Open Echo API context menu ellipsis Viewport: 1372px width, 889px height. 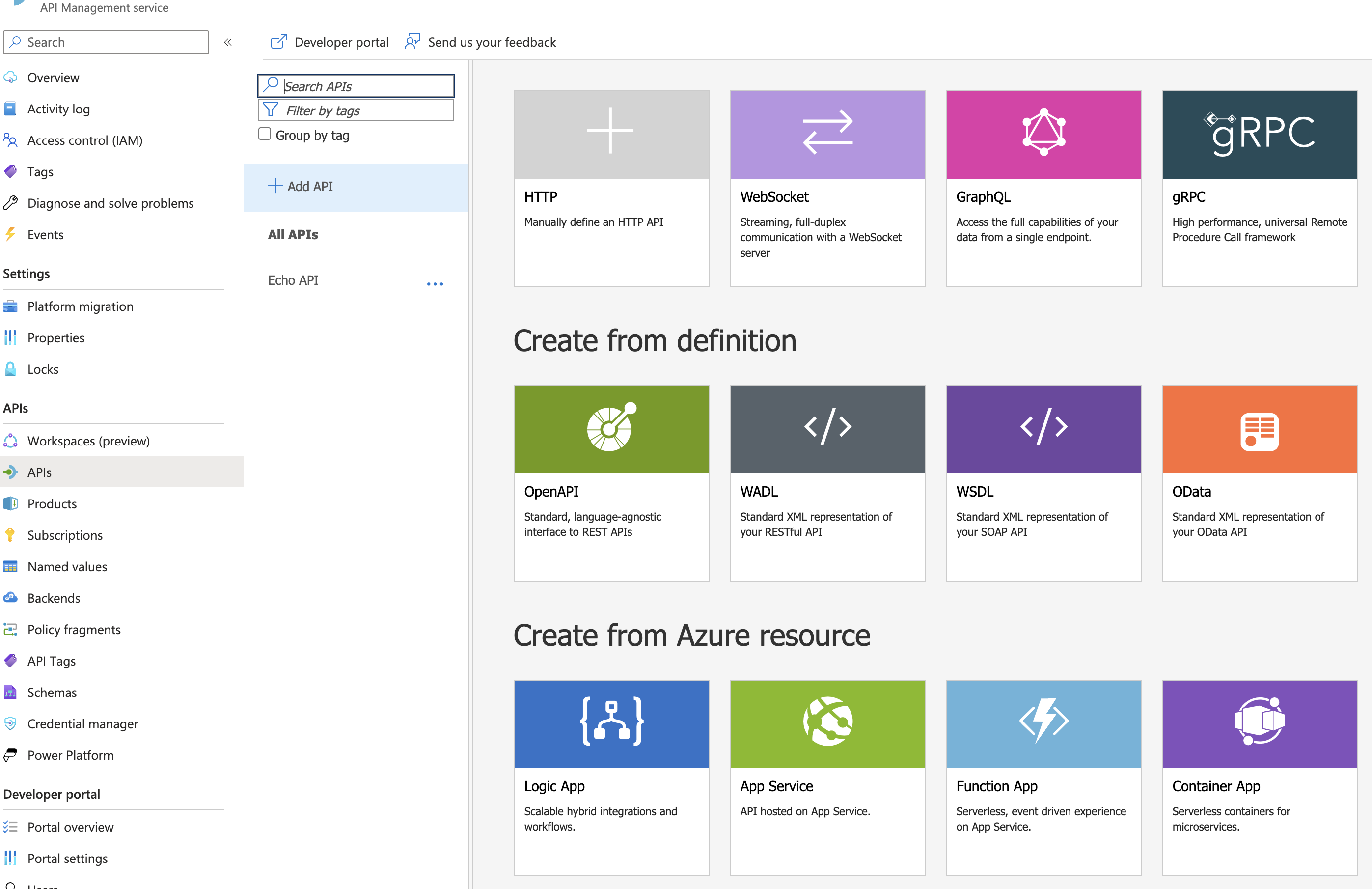pos(435,284)
